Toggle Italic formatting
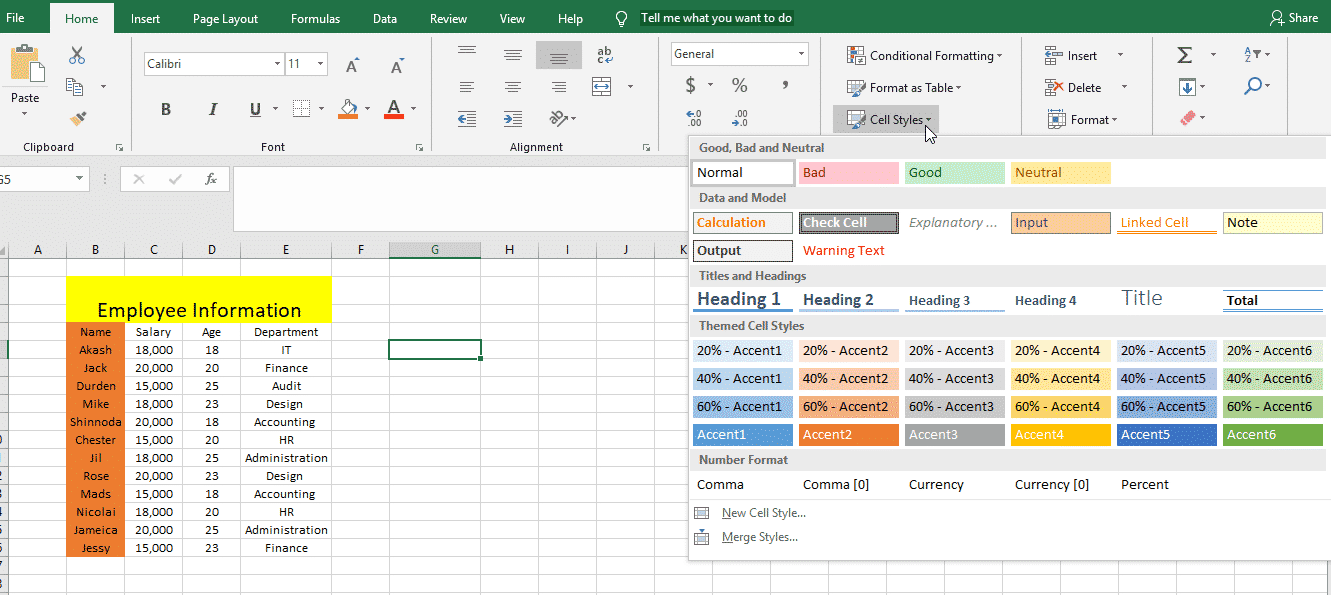 pos(212,109)
